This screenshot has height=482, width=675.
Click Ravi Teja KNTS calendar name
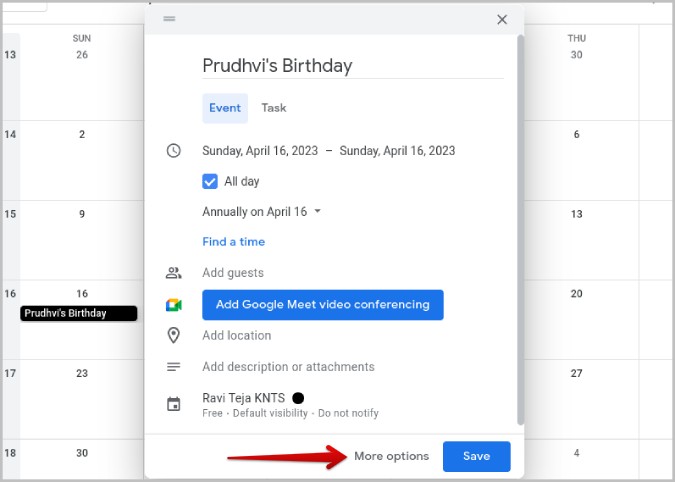point(244,398)
